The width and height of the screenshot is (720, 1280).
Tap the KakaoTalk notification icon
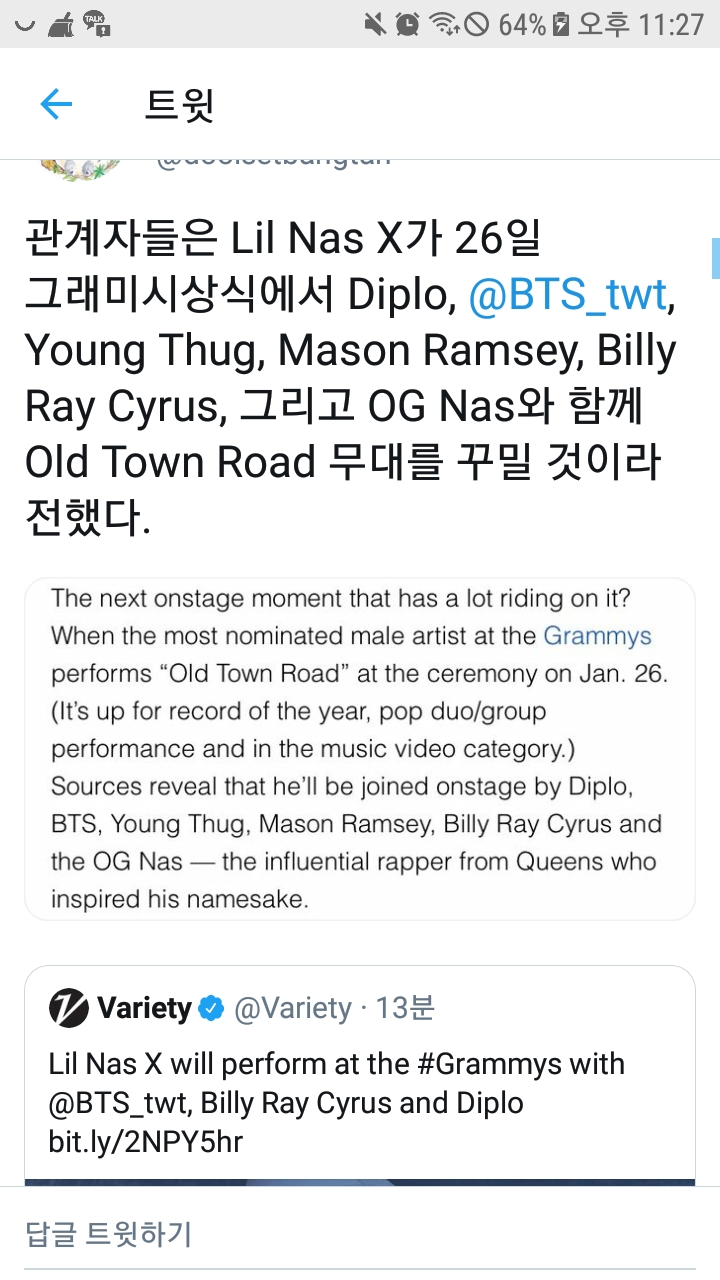[x=97, y=23]
